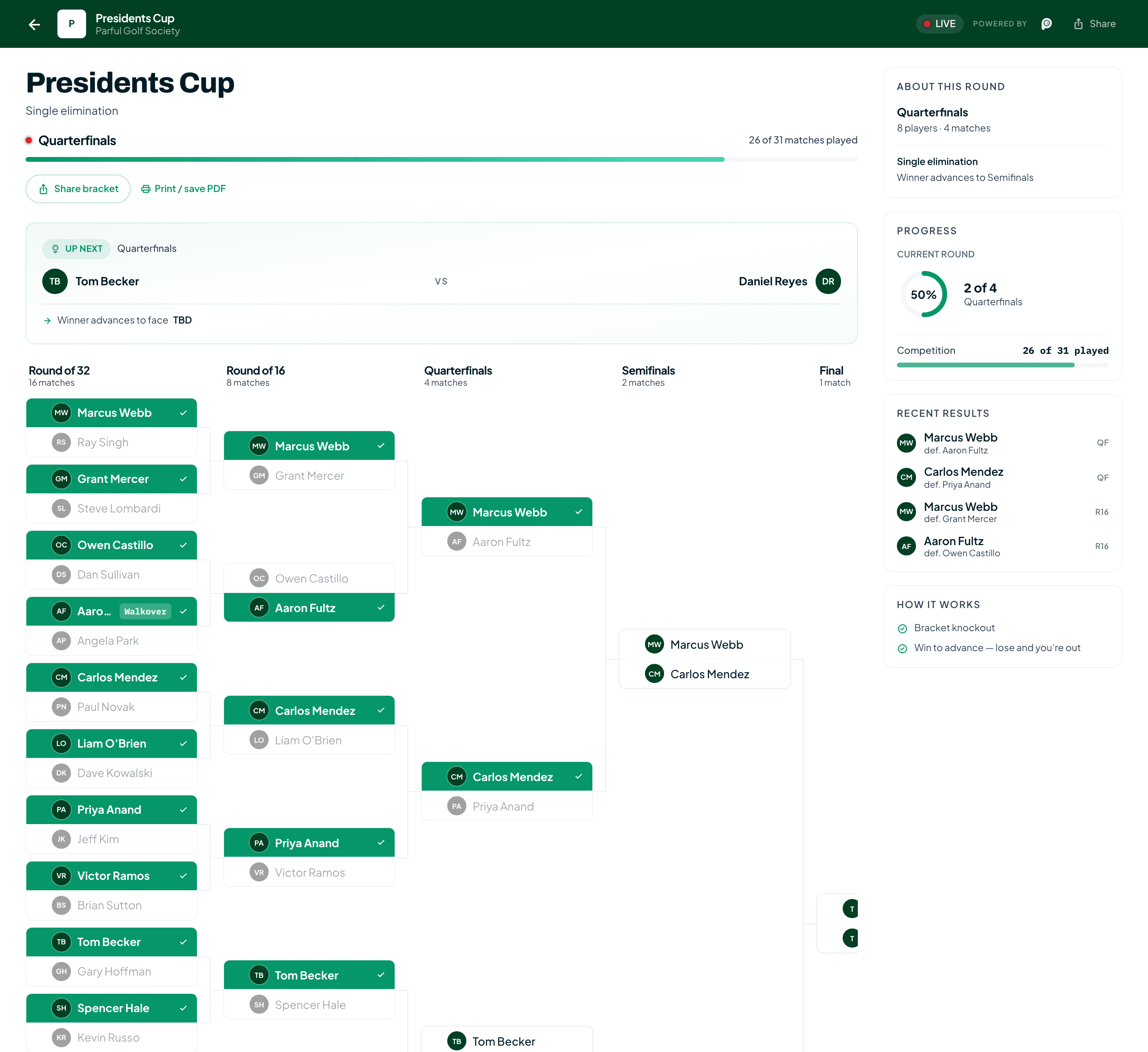Select Steve Lombardi in Round of 32
1148x1052 pixels.
[x=112, y=508]
